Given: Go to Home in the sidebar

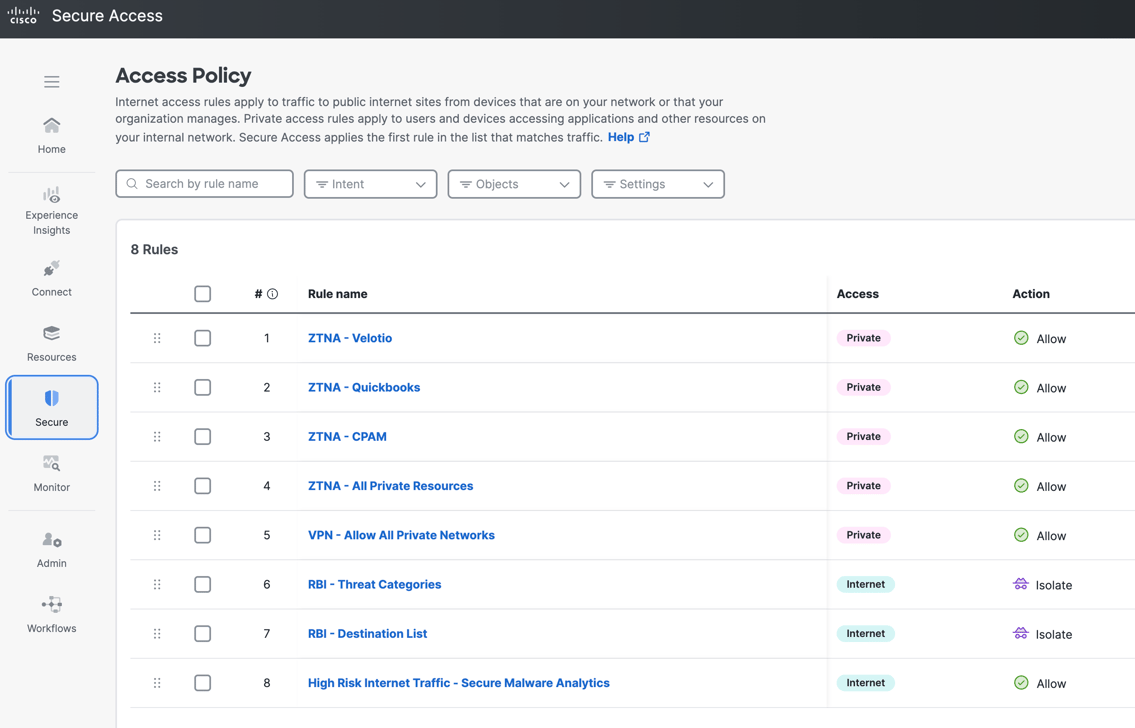Looking at the screenshot, I should pyautogui.click(x=51, y=135).
